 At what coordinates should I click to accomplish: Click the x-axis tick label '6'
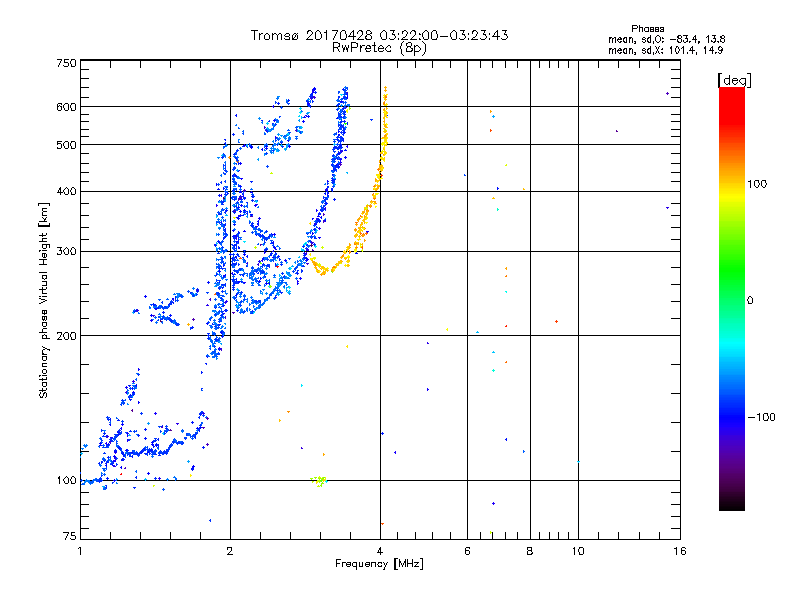467,551
